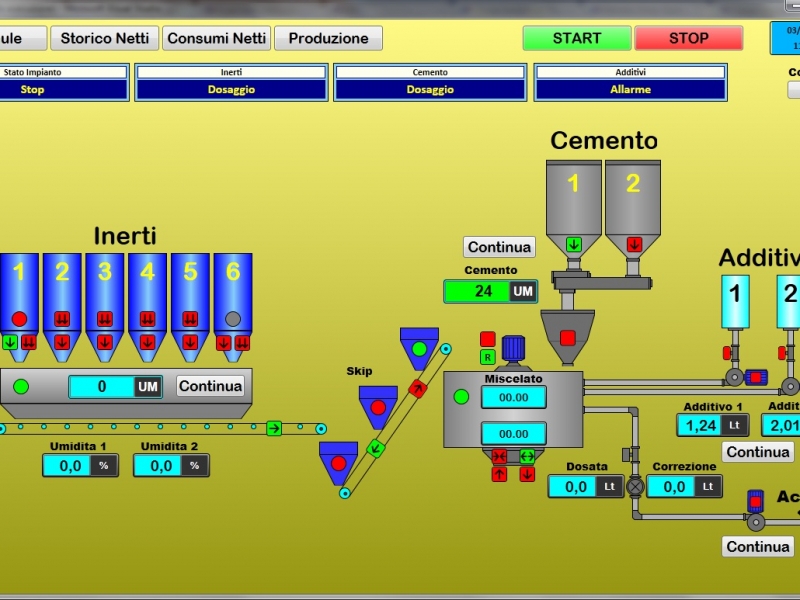Screen dimensions: 800x600
Task: Click the green discharge arrow on cement silo 1
Action: (x=574, y=244)
